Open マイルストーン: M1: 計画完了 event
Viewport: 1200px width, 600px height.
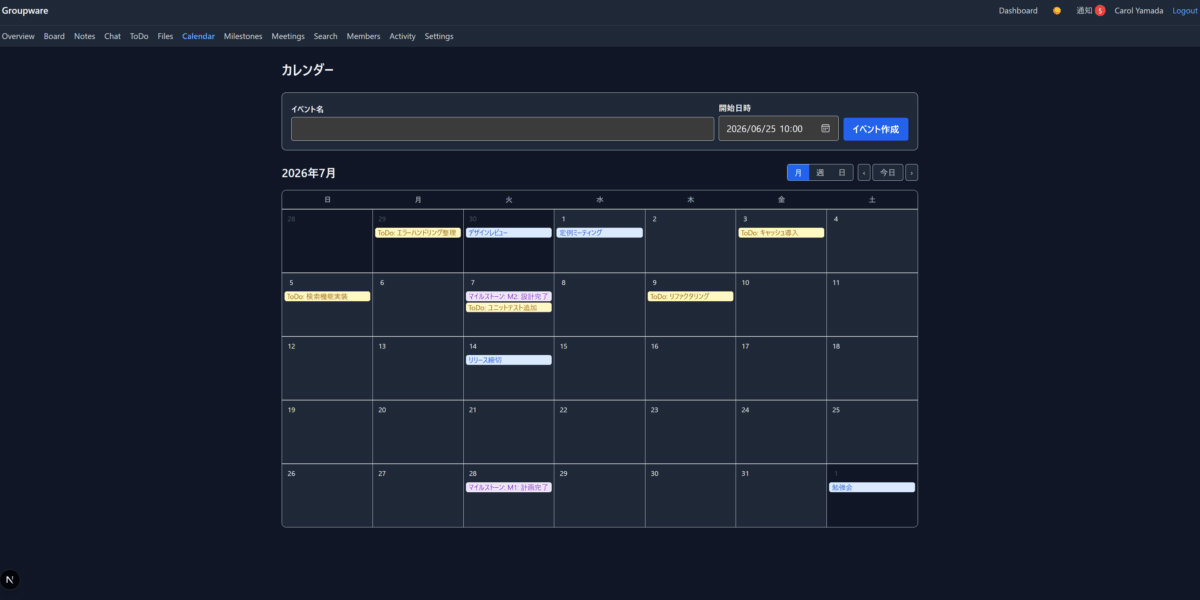coord(508,488)
